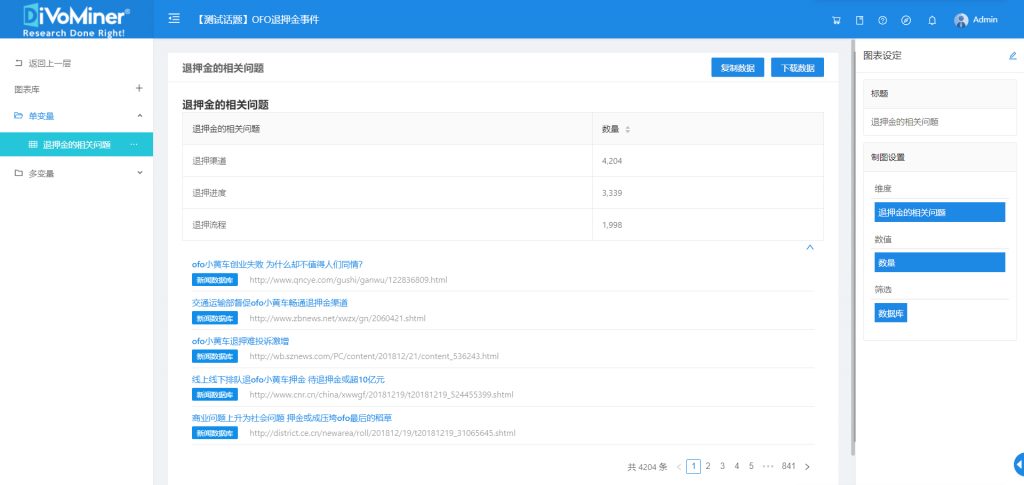Click 新闻数据库 tag beside zbnews.net URL
The height and width of the screenshot is (485, 1024).
click(x=215, y=319)
